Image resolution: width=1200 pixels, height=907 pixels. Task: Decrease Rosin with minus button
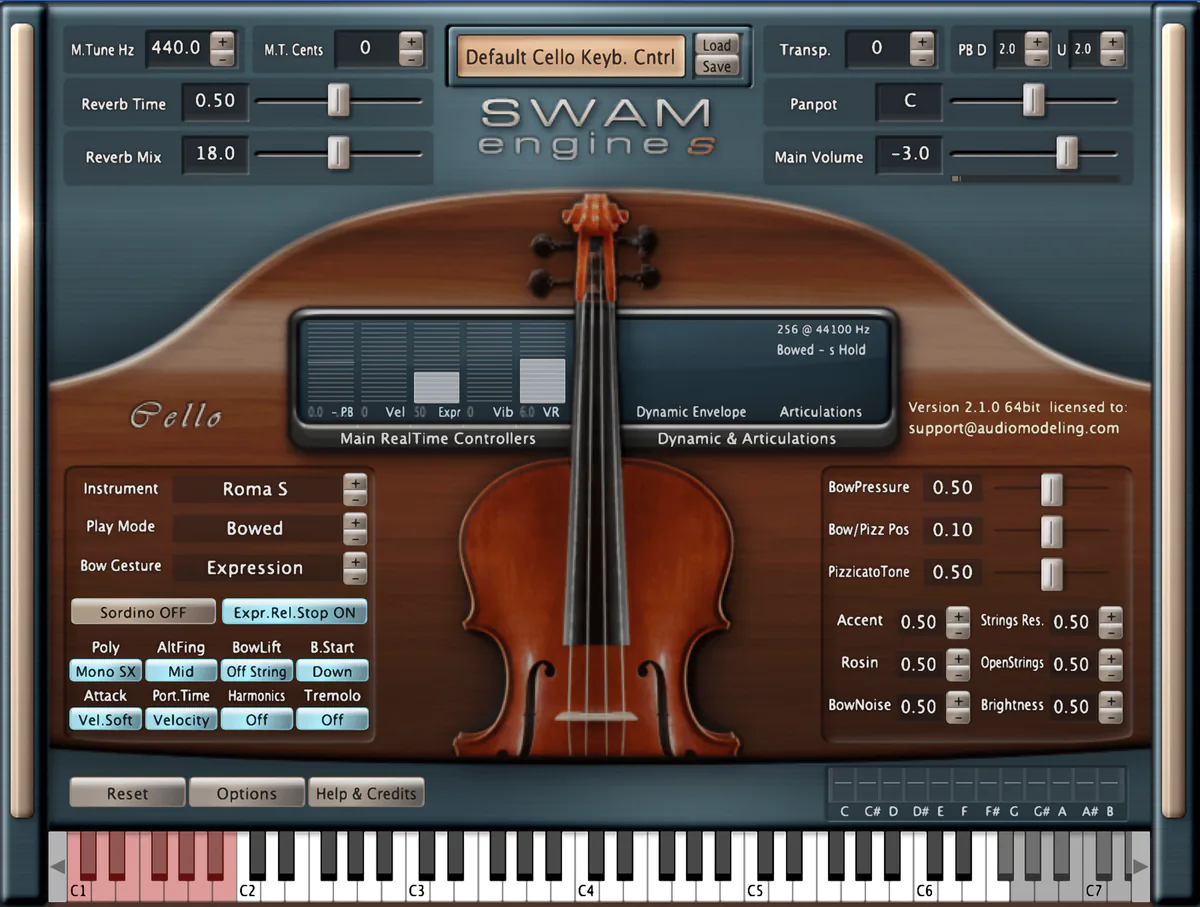(958, 672)
